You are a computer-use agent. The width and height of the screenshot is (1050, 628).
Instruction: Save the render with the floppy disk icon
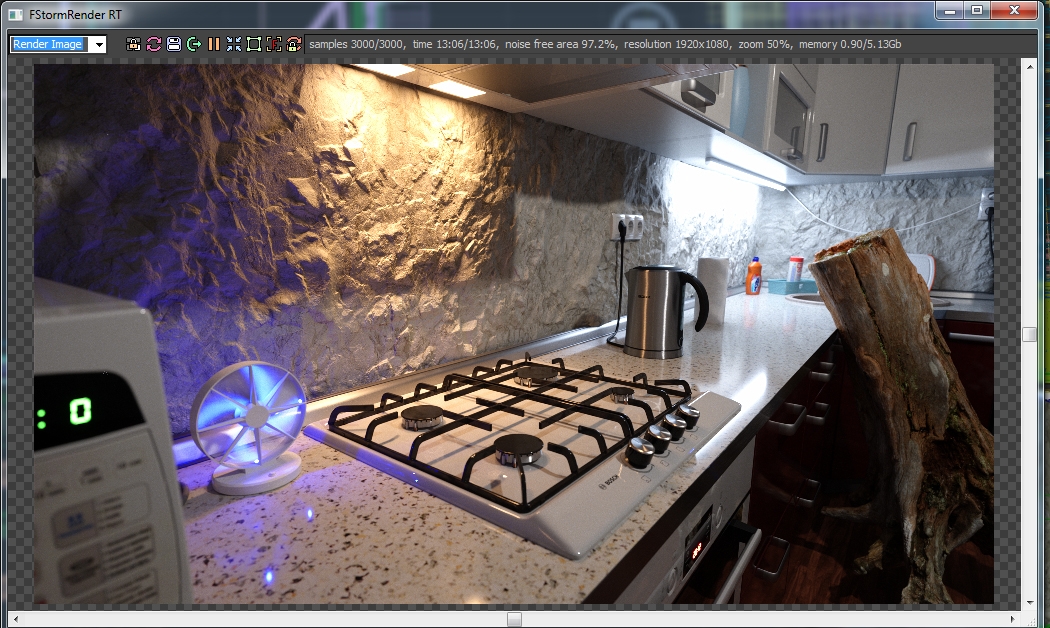(174, 44)
